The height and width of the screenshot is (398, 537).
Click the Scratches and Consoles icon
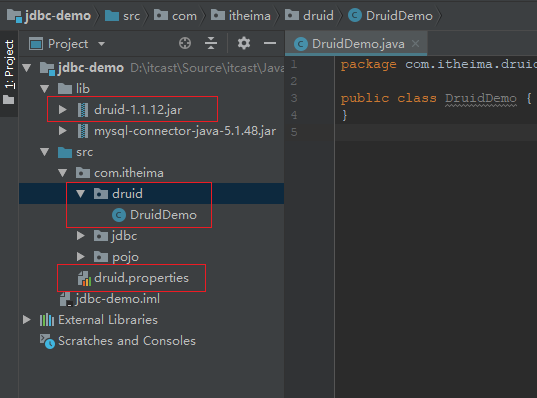(x=47, y=341)
